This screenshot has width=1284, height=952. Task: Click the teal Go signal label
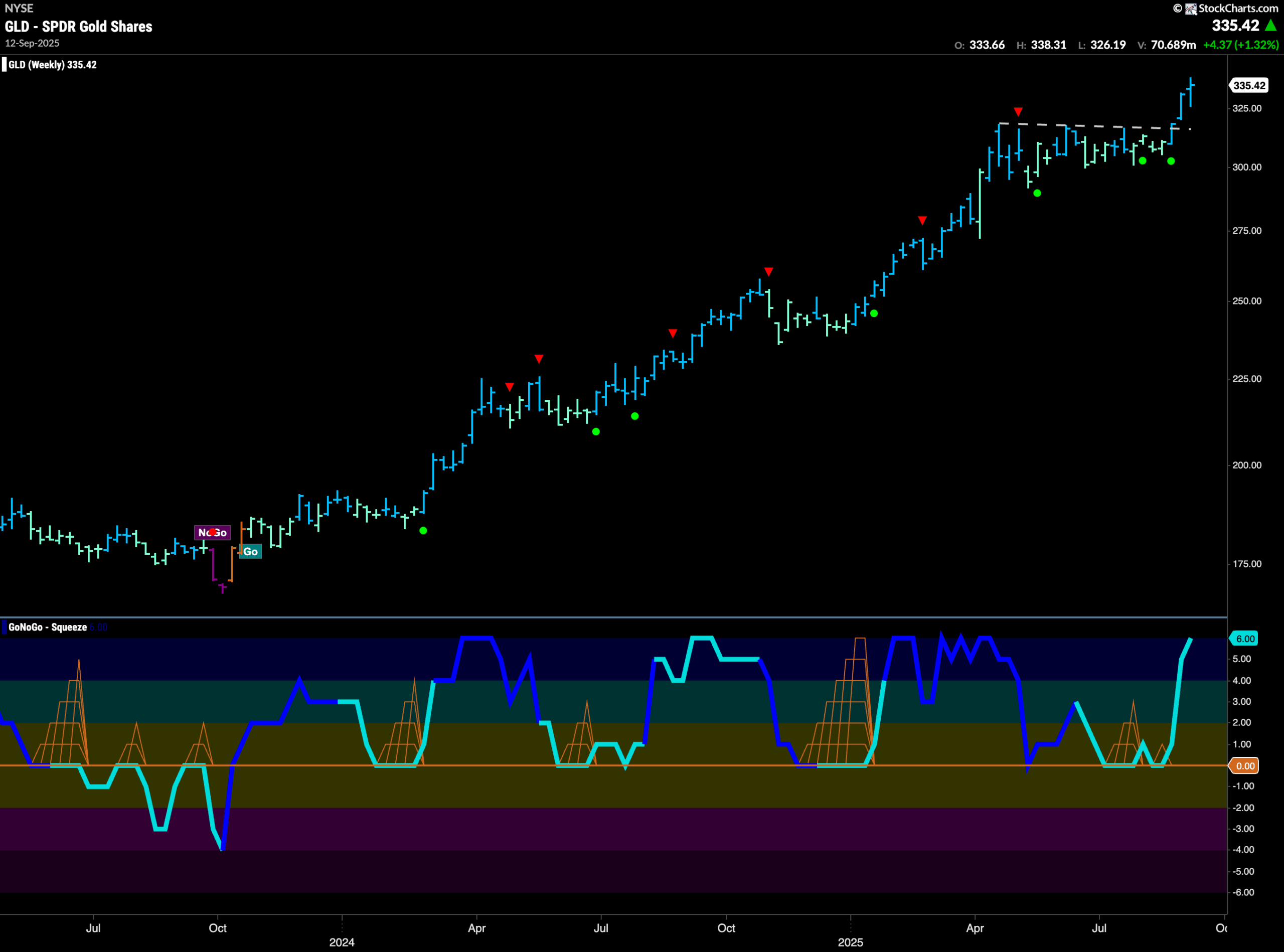click(250, 552)
